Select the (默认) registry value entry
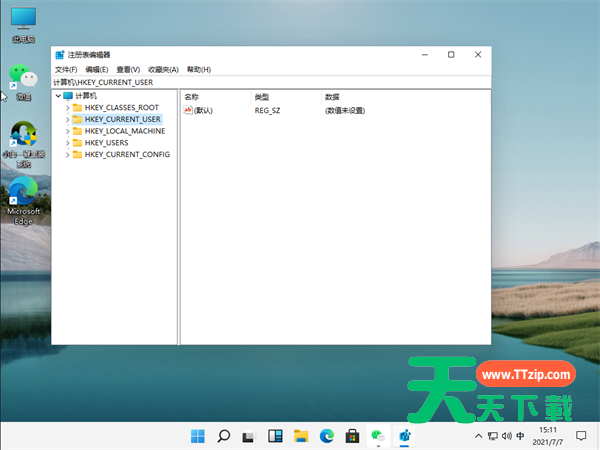The image size is (600, 450). click(x=203, y=110)
